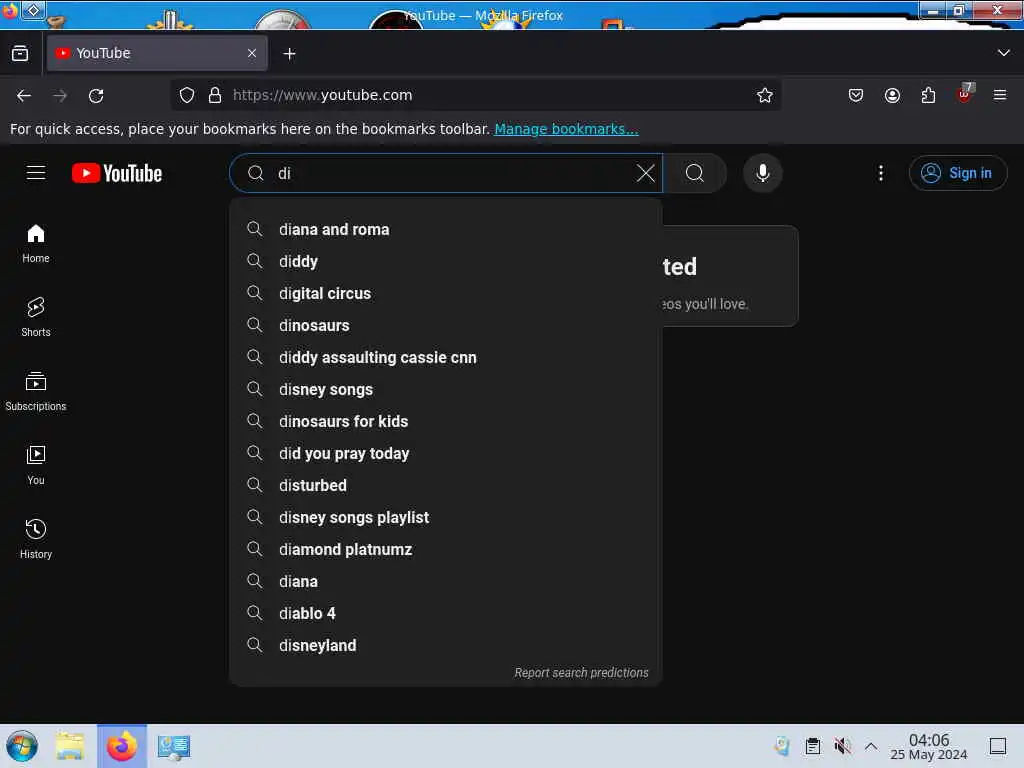Image resolution: width=1024 pixels, height=768 pixels.
Task: Expand the list all tabs chevron
Action: [x=1004, y=53]
